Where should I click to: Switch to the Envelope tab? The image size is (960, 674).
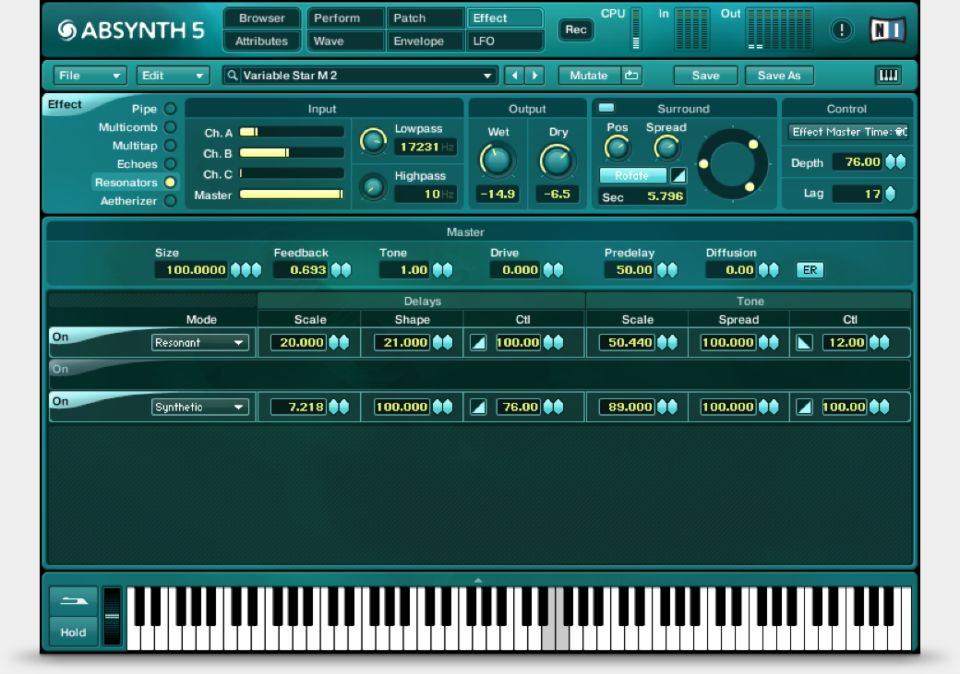click(418, 41)
